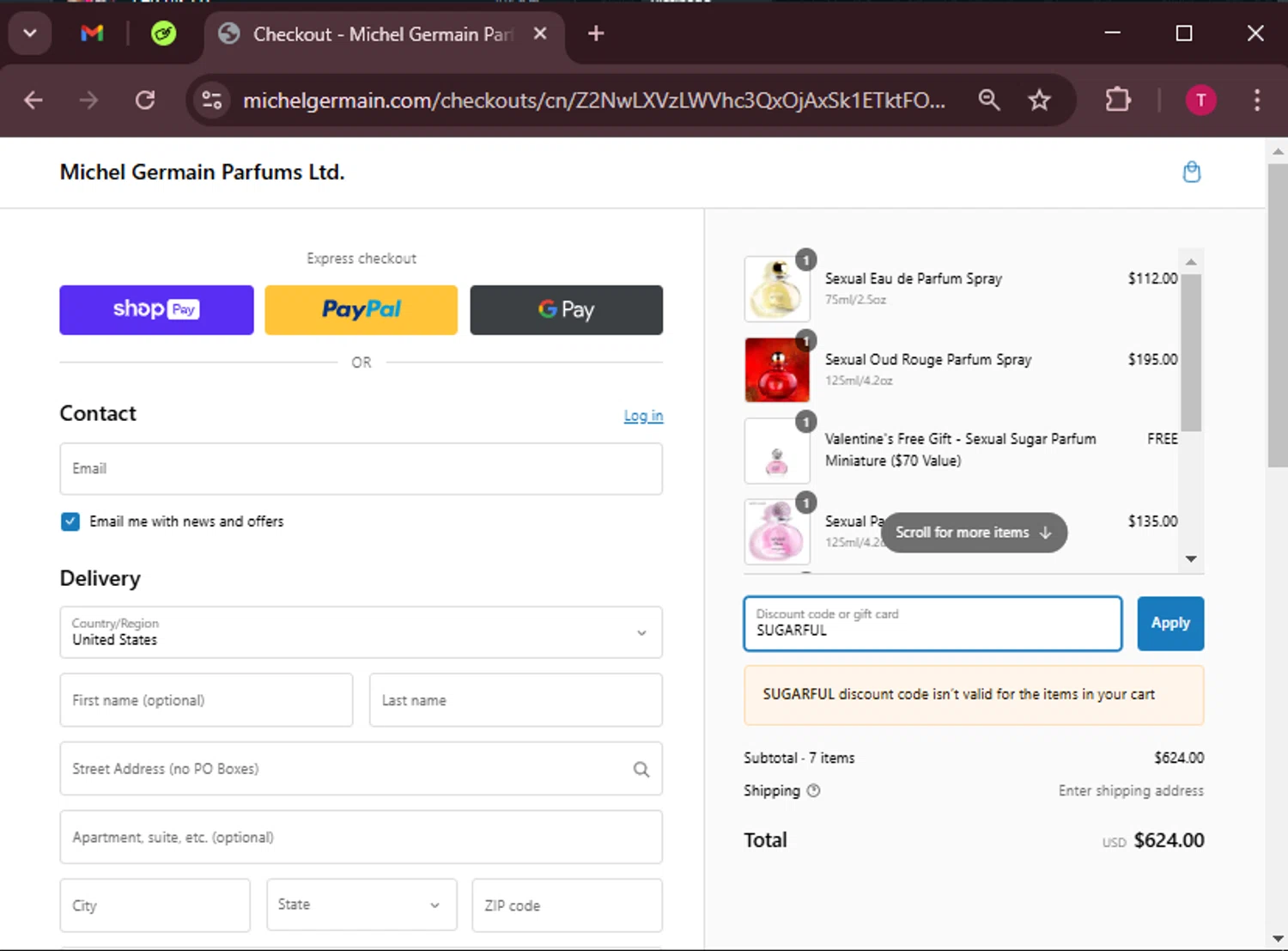Click Michel Germain Parfums Ltd. store name

click(202, 173)
